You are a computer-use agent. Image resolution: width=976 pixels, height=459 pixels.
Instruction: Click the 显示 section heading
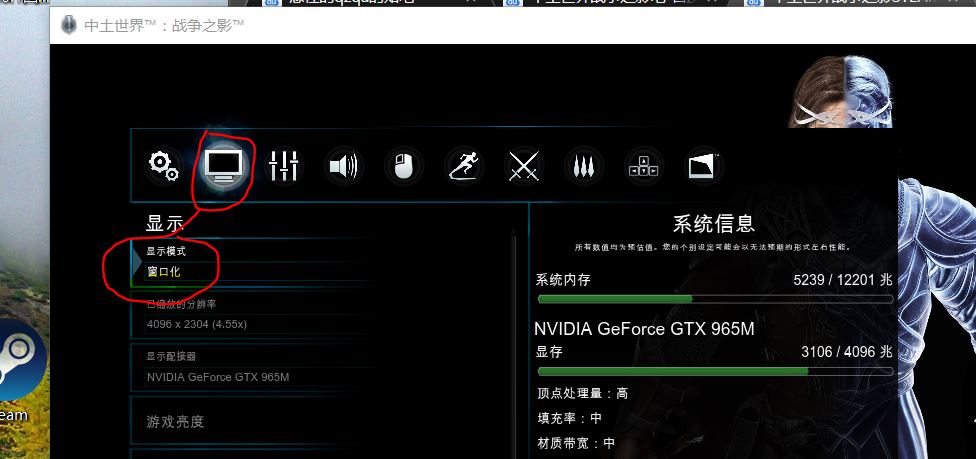click(x=166, y=223)
